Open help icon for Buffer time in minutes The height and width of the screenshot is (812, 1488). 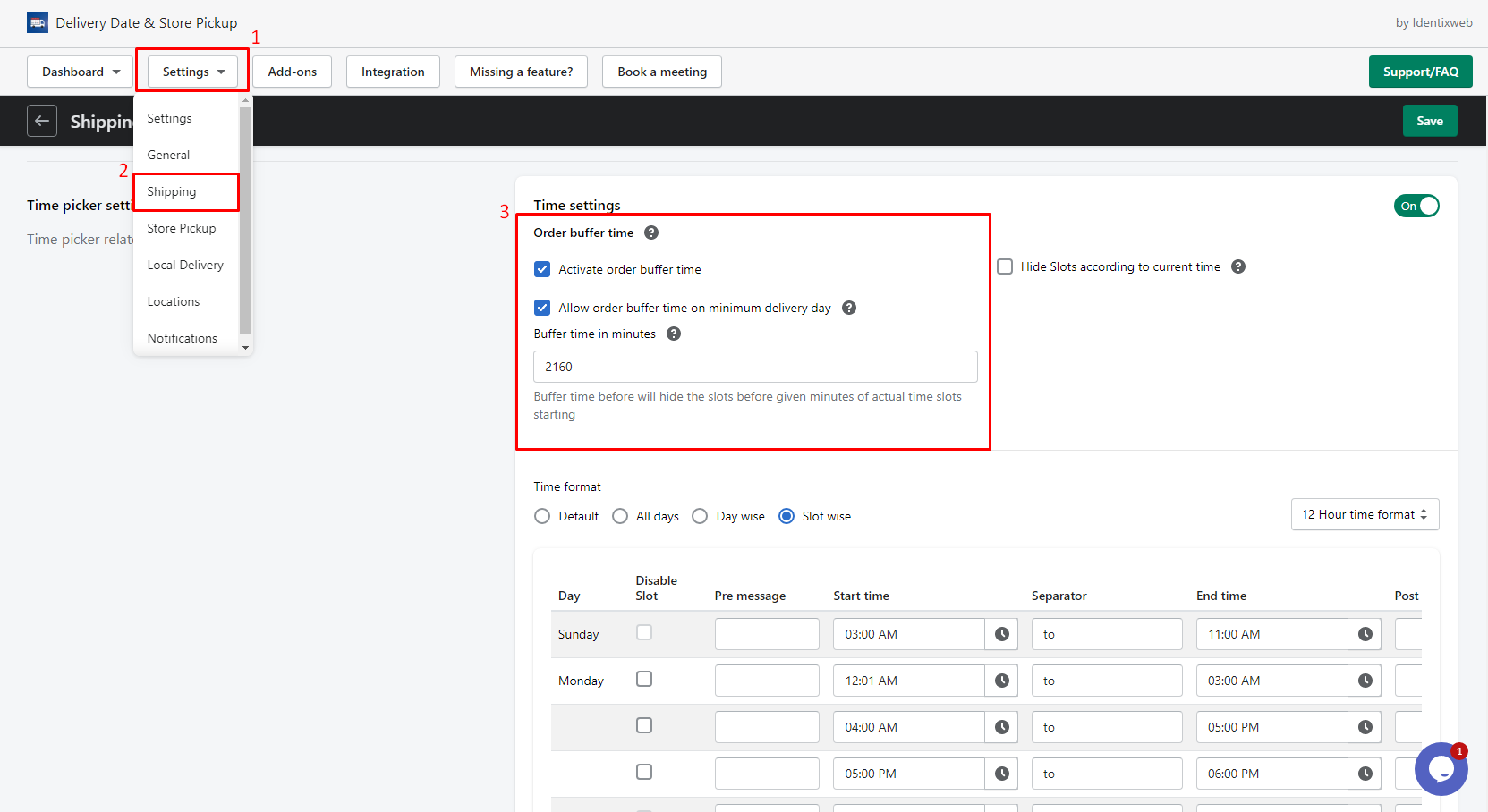674,334
